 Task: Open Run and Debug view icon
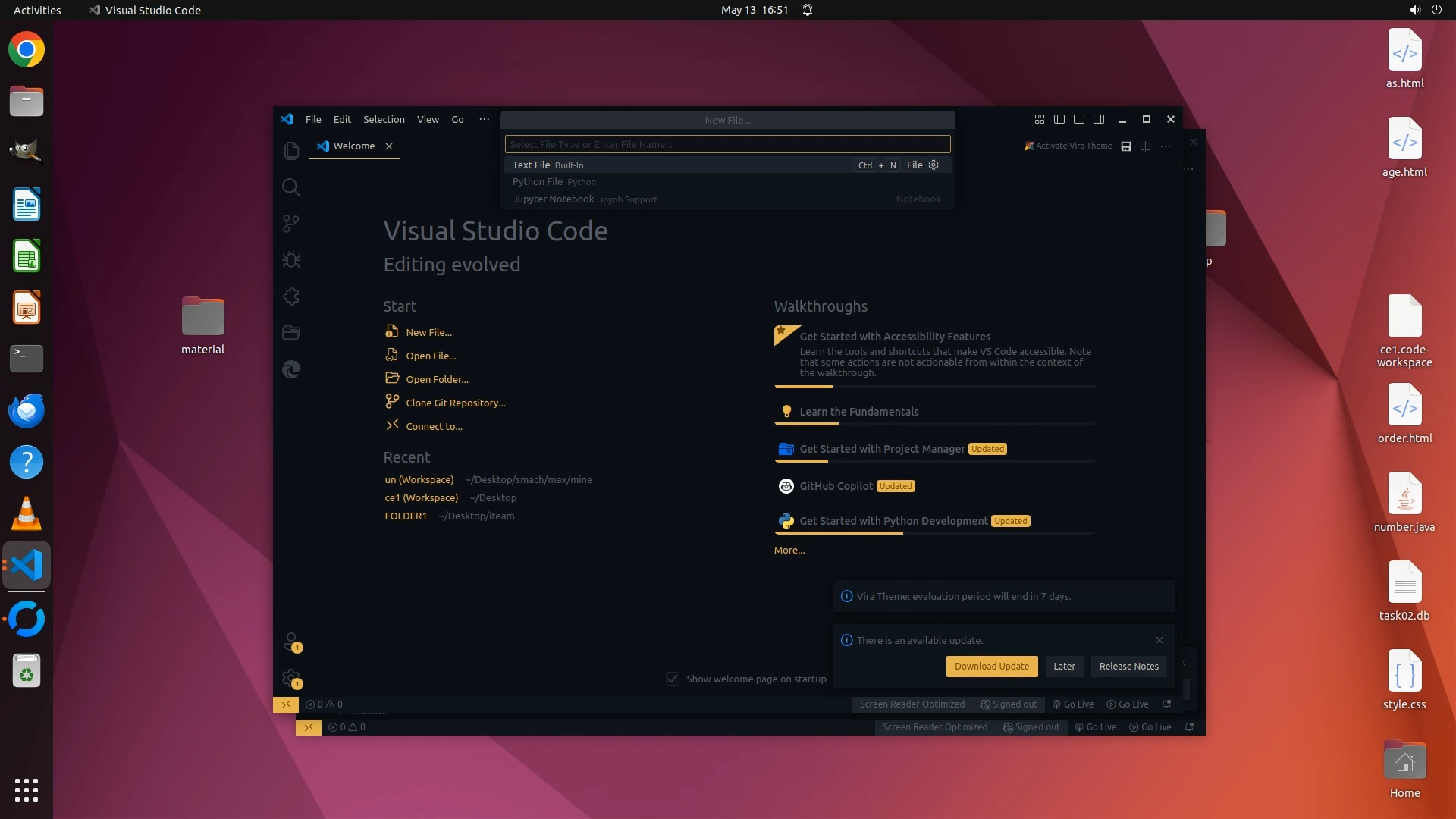click(x=291, y=260)
